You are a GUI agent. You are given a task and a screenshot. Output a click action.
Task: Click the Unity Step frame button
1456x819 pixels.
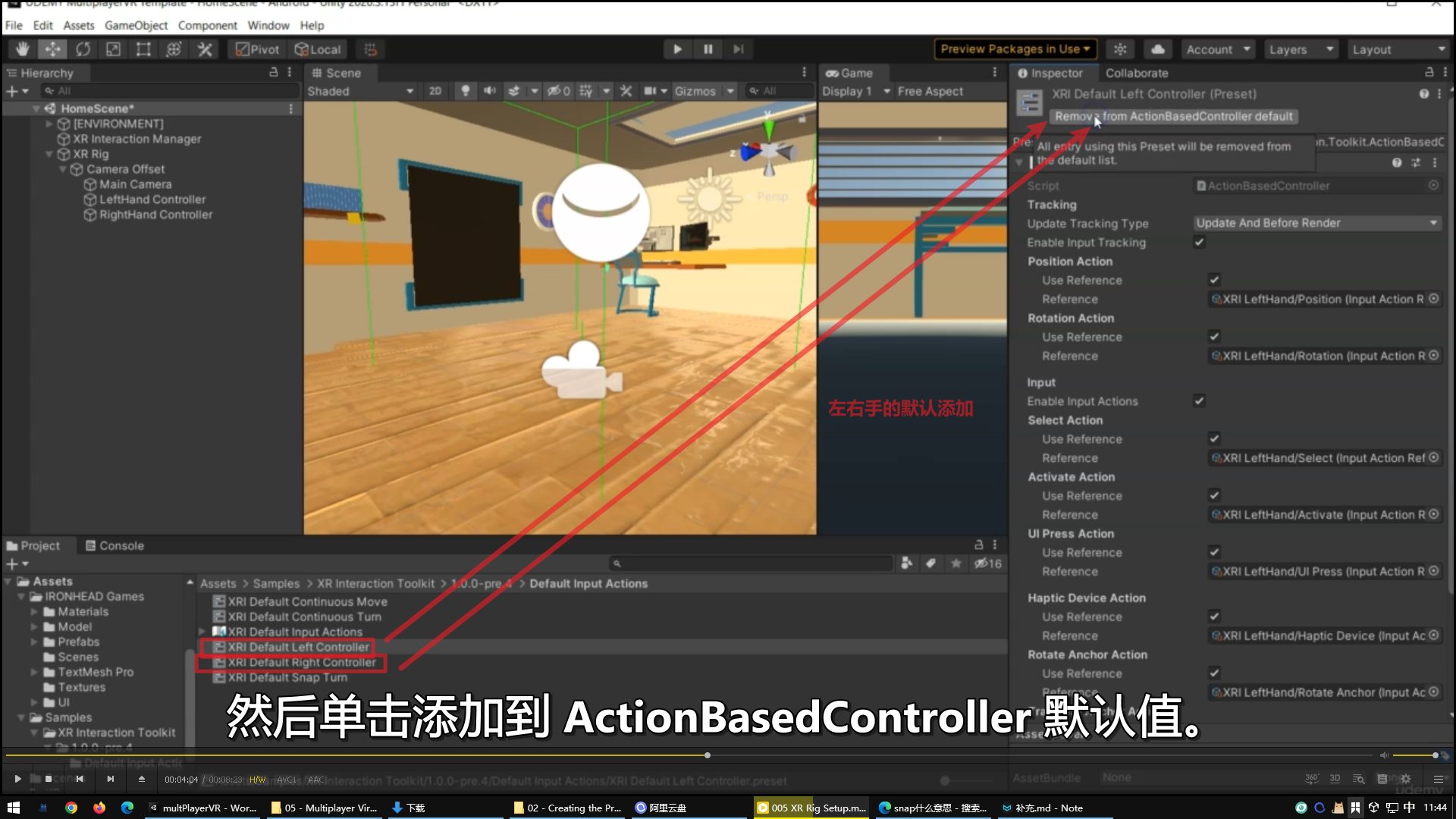(738, 49)
